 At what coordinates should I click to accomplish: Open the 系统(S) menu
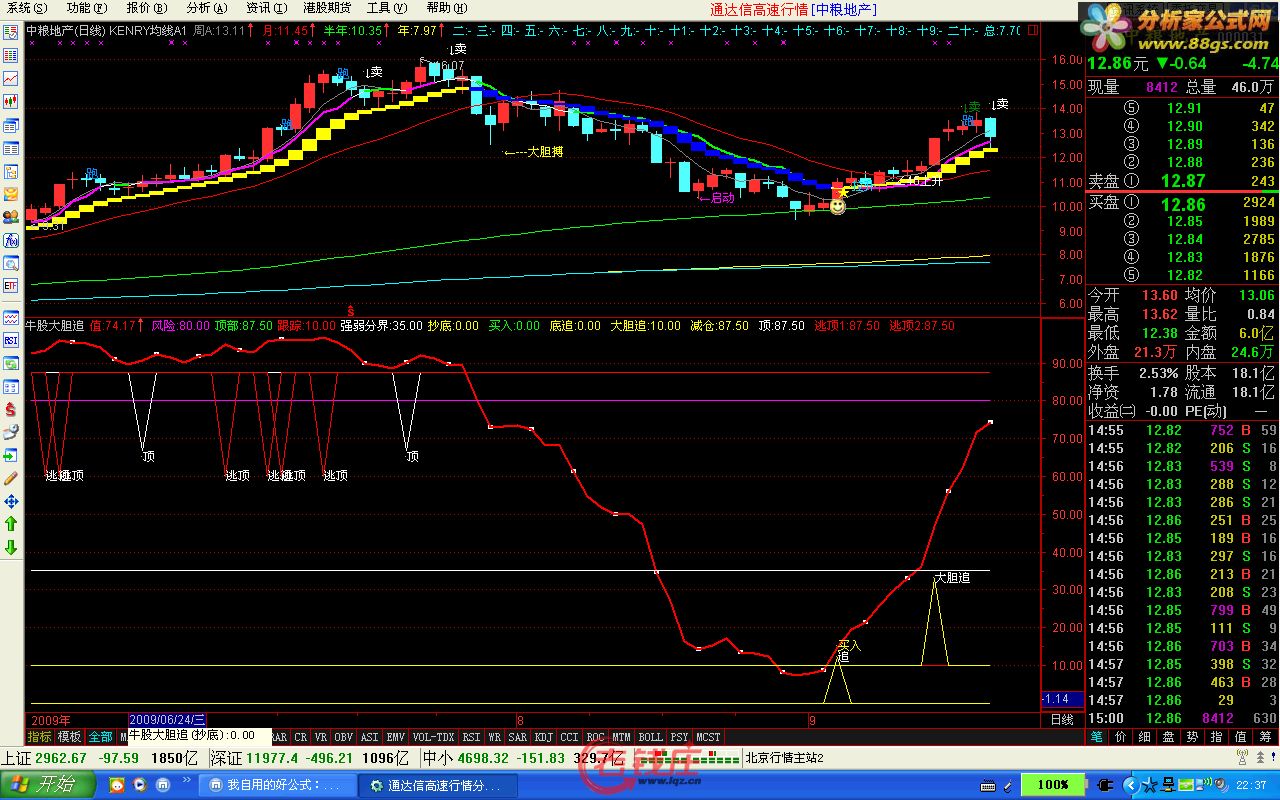click(25, 8)
